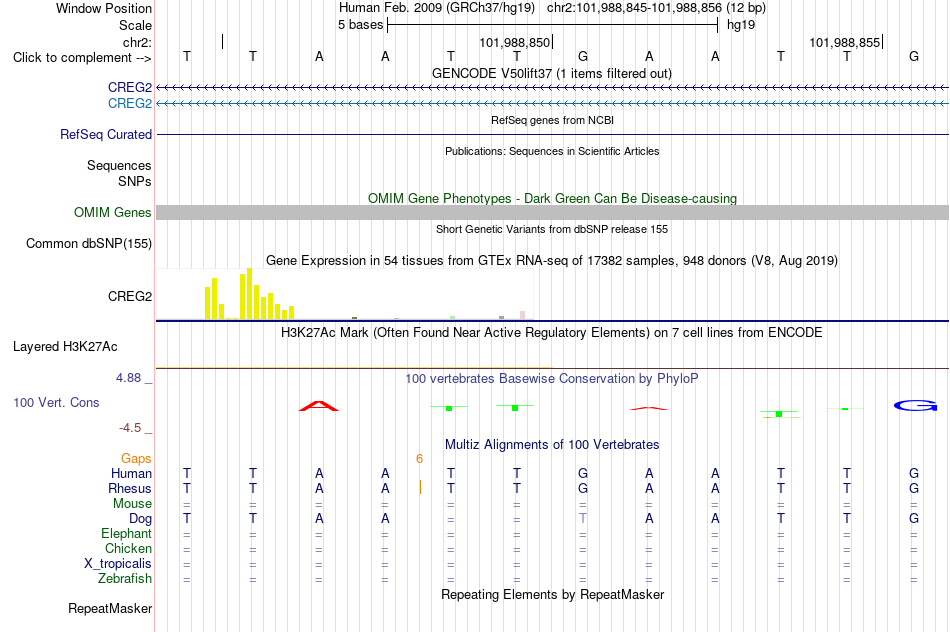
Task: Click the 'hg19' label beside scale bar
Action: click(x=741, y=25)
